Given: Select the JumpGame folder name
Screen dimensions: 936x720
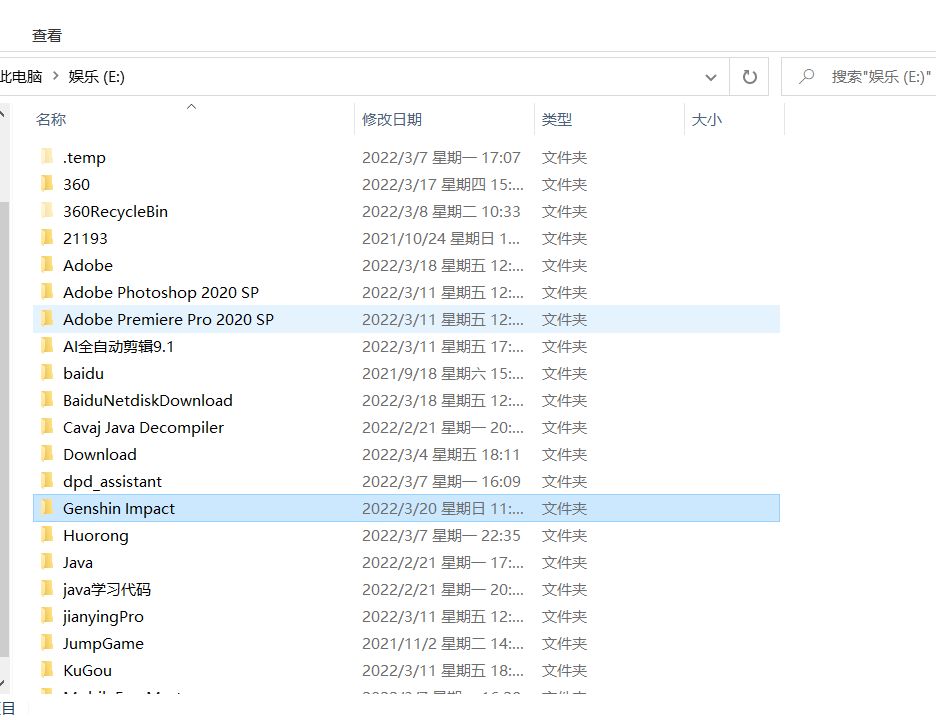Looking at the screenshot, I should tap(103, 643).
